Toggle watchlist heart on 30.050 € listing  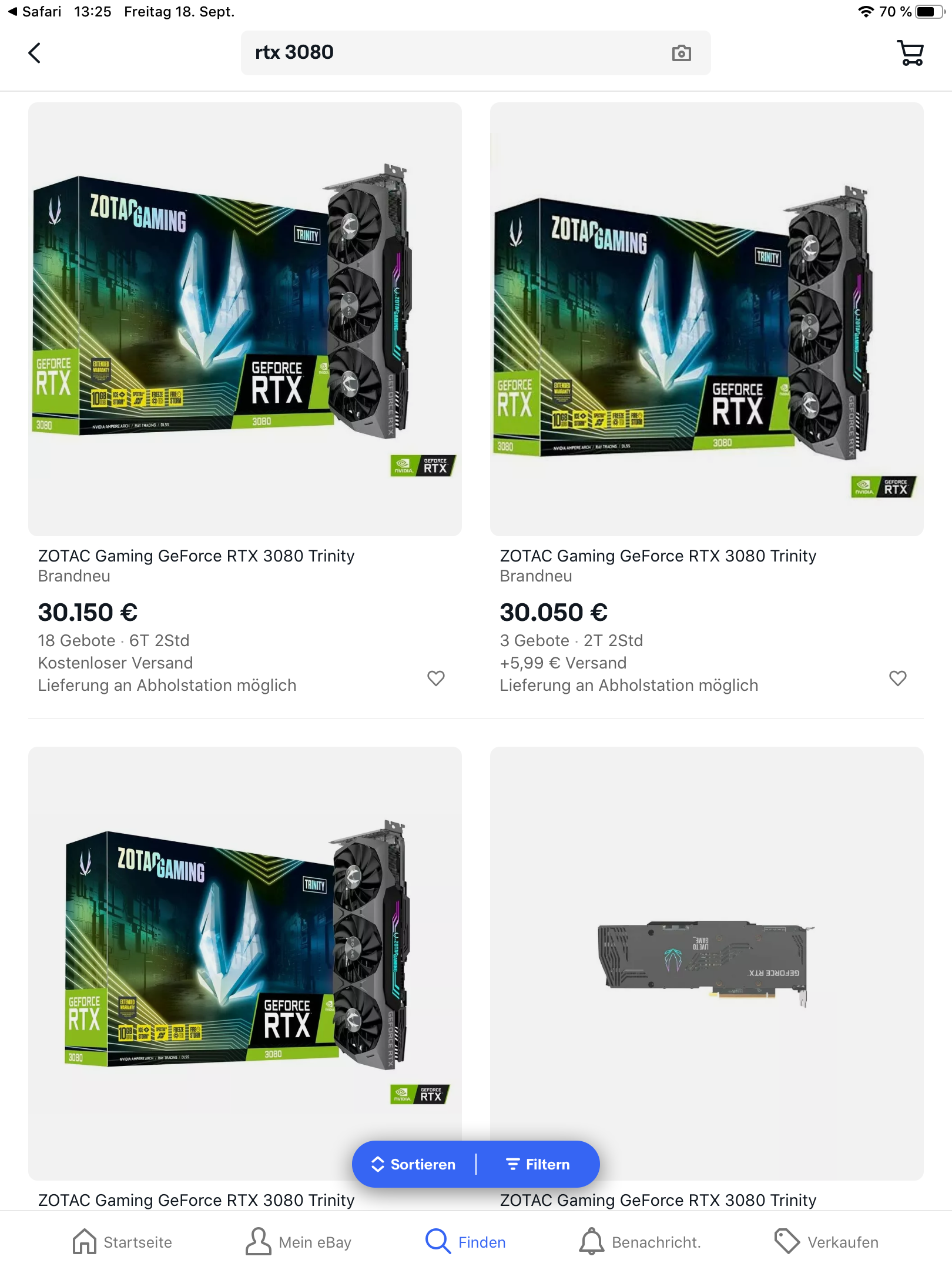pos(897,678)
